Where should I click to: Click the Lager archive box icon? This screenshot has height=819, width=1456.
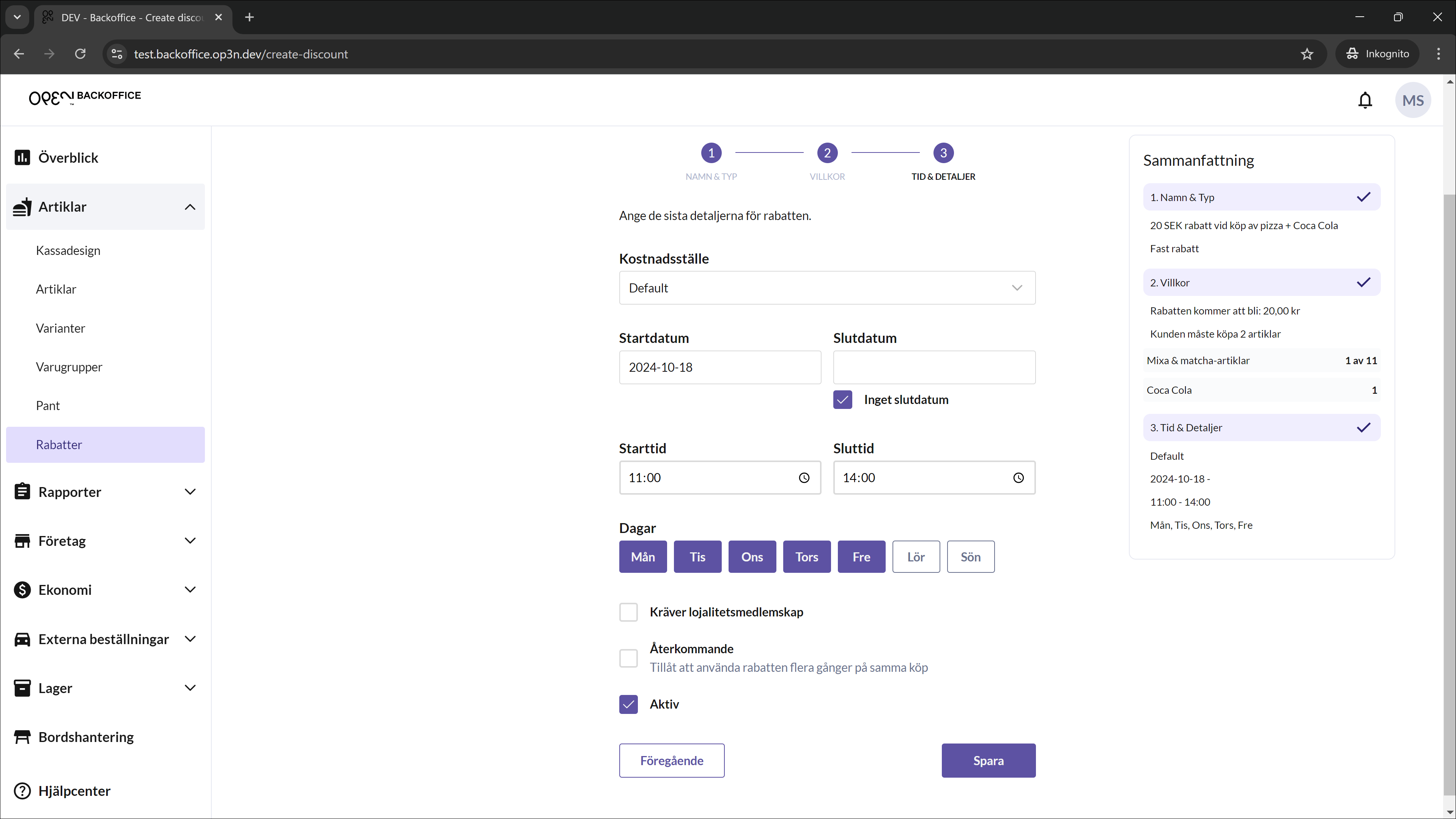[22, 688]
